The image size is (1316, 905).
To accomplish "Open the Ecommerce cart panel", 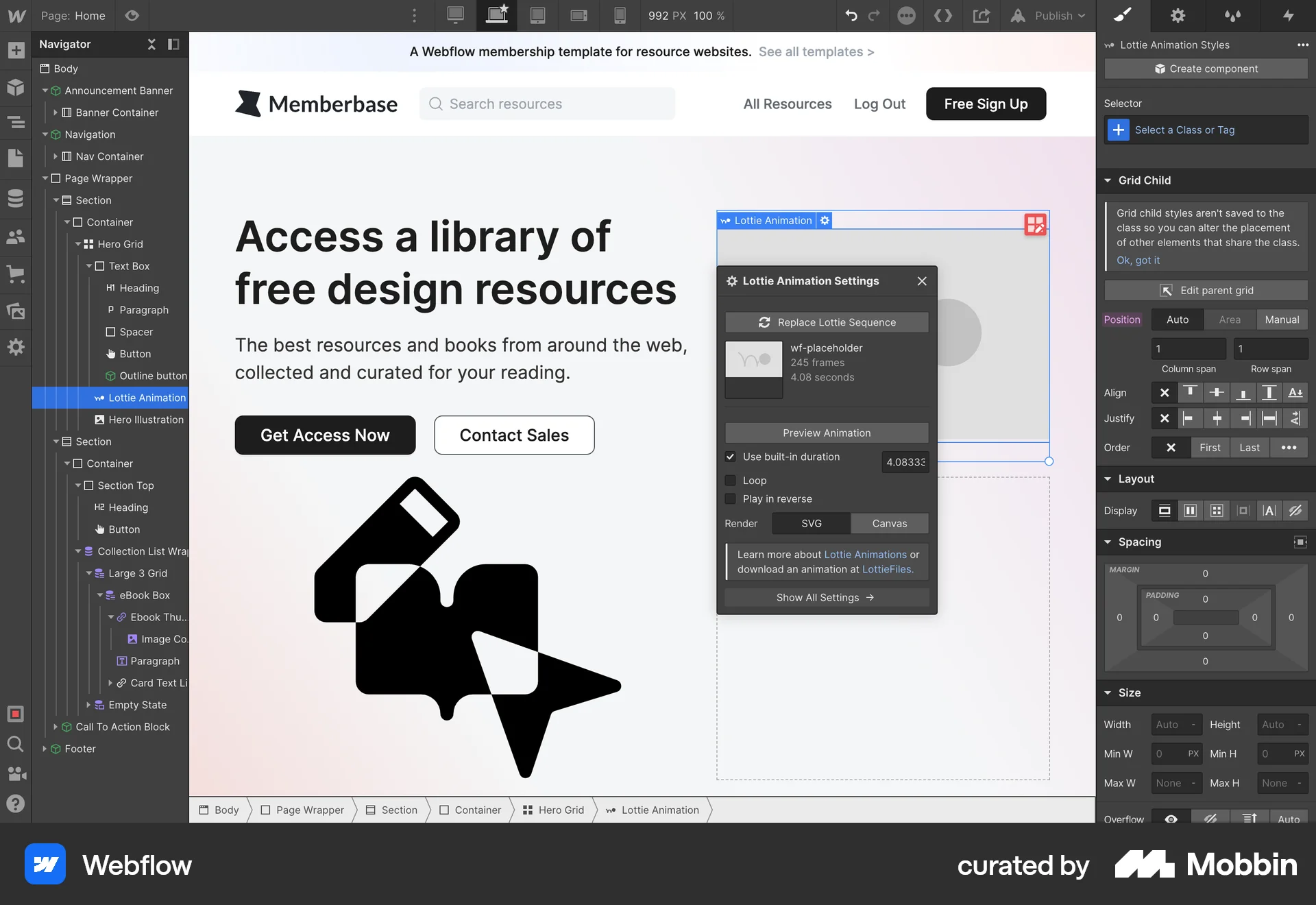I will coord(15,275).
